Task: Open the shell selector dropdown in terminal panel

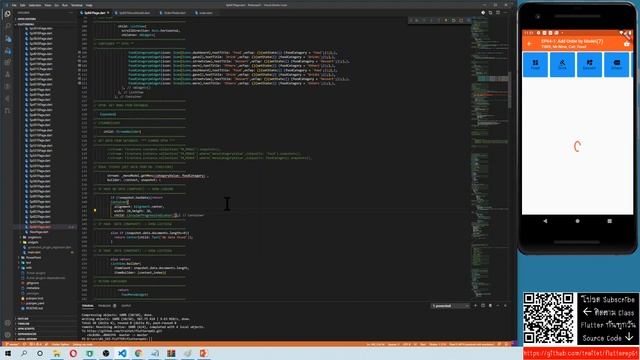Action: (x=450, y=306)
